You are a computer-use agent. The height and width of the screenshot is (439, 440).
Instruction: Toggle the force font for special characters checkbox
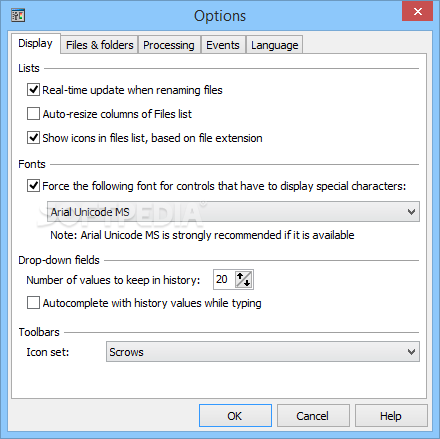click(33, 186)
